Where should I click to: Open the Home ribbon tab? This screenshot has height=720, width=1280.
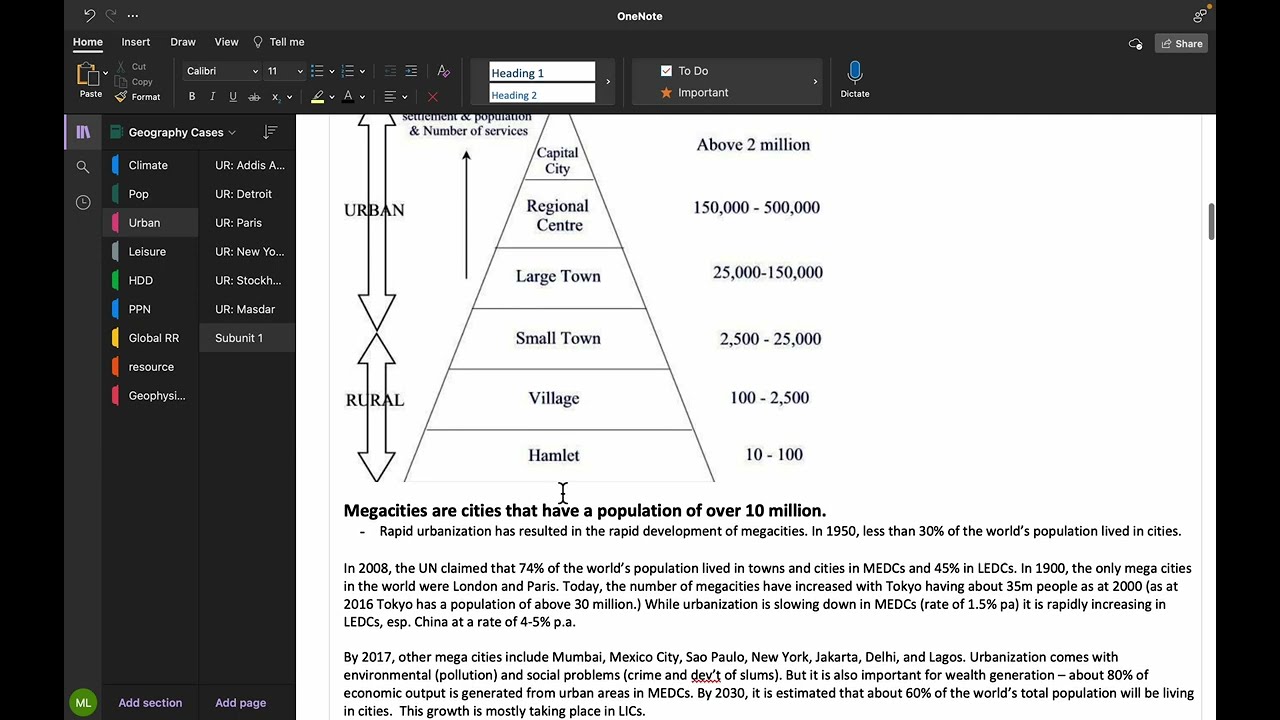pos(87,42)
